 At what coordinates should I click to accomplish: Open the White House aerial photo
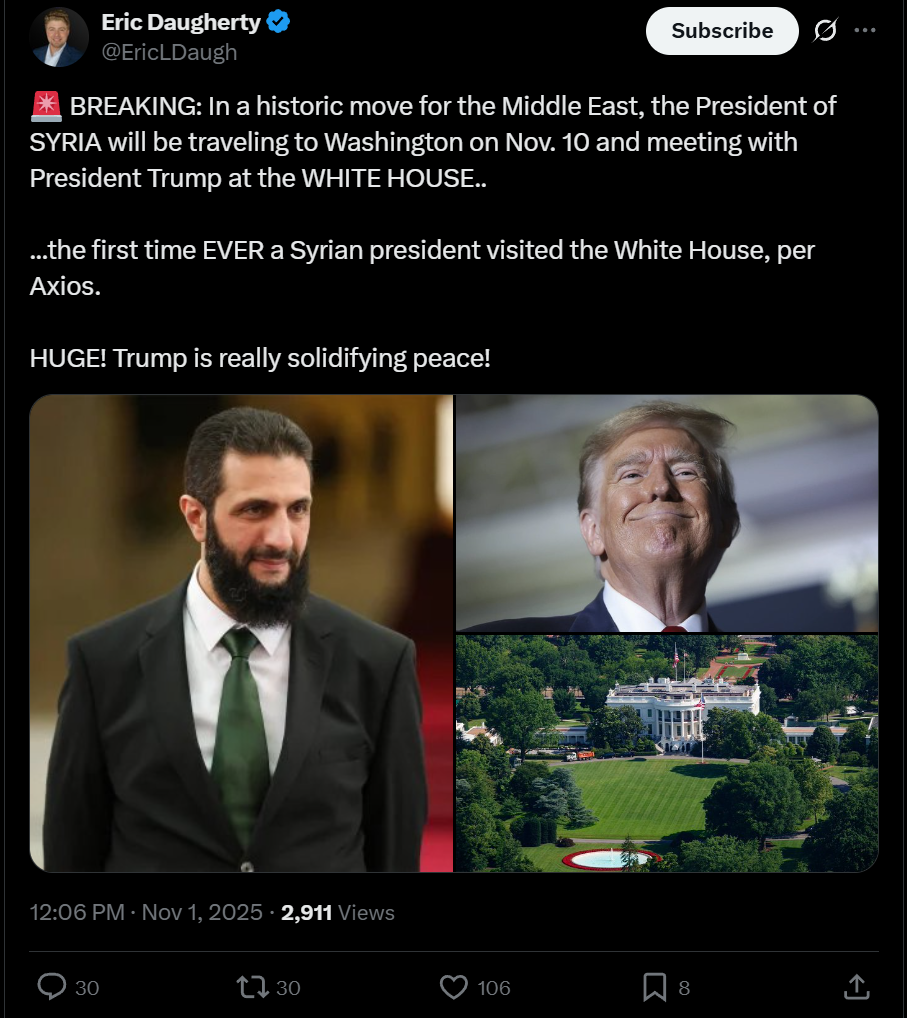tap(667, 753)
